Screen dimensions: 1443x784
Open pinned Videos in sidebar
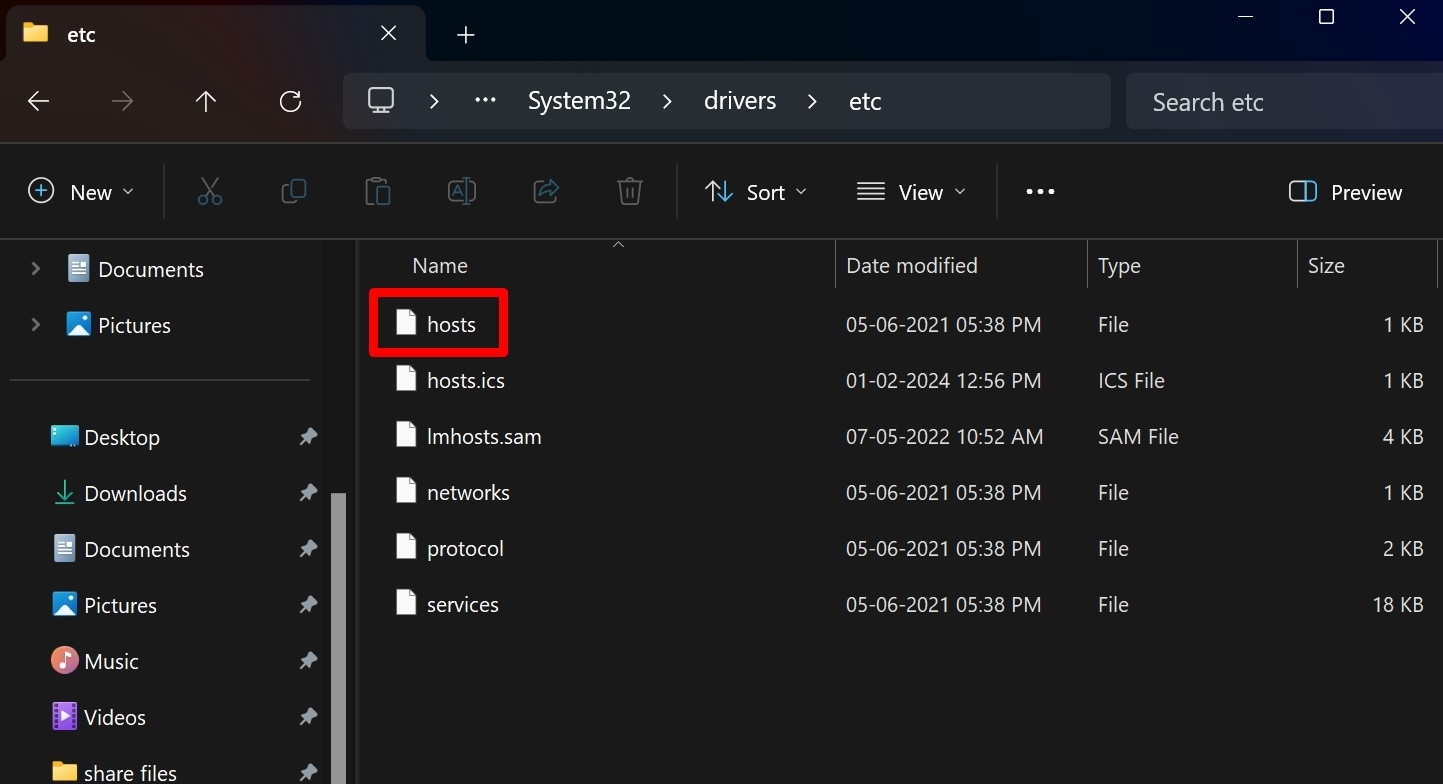[98, 717]
